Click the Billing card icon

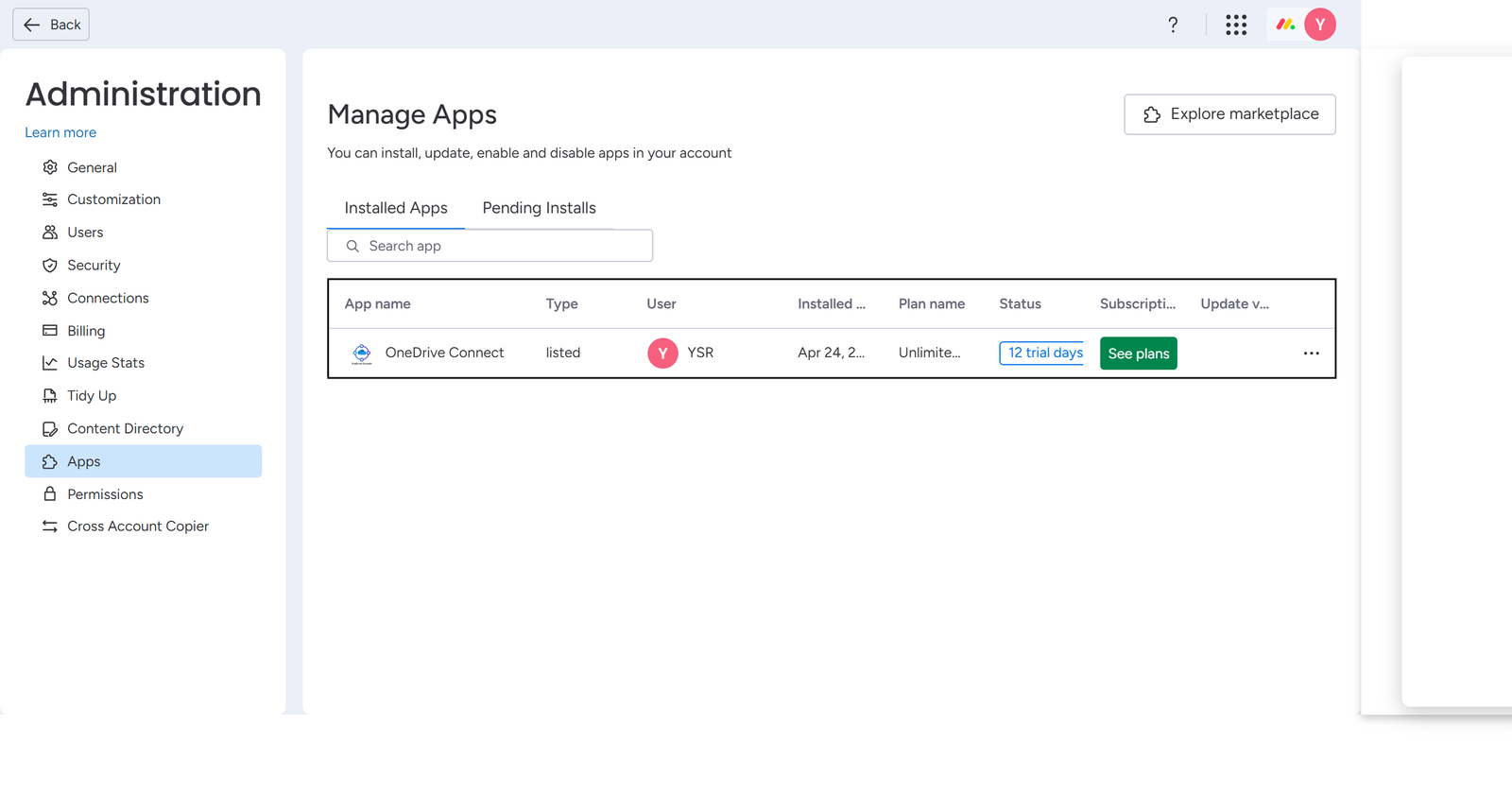(x=50, y=331)
